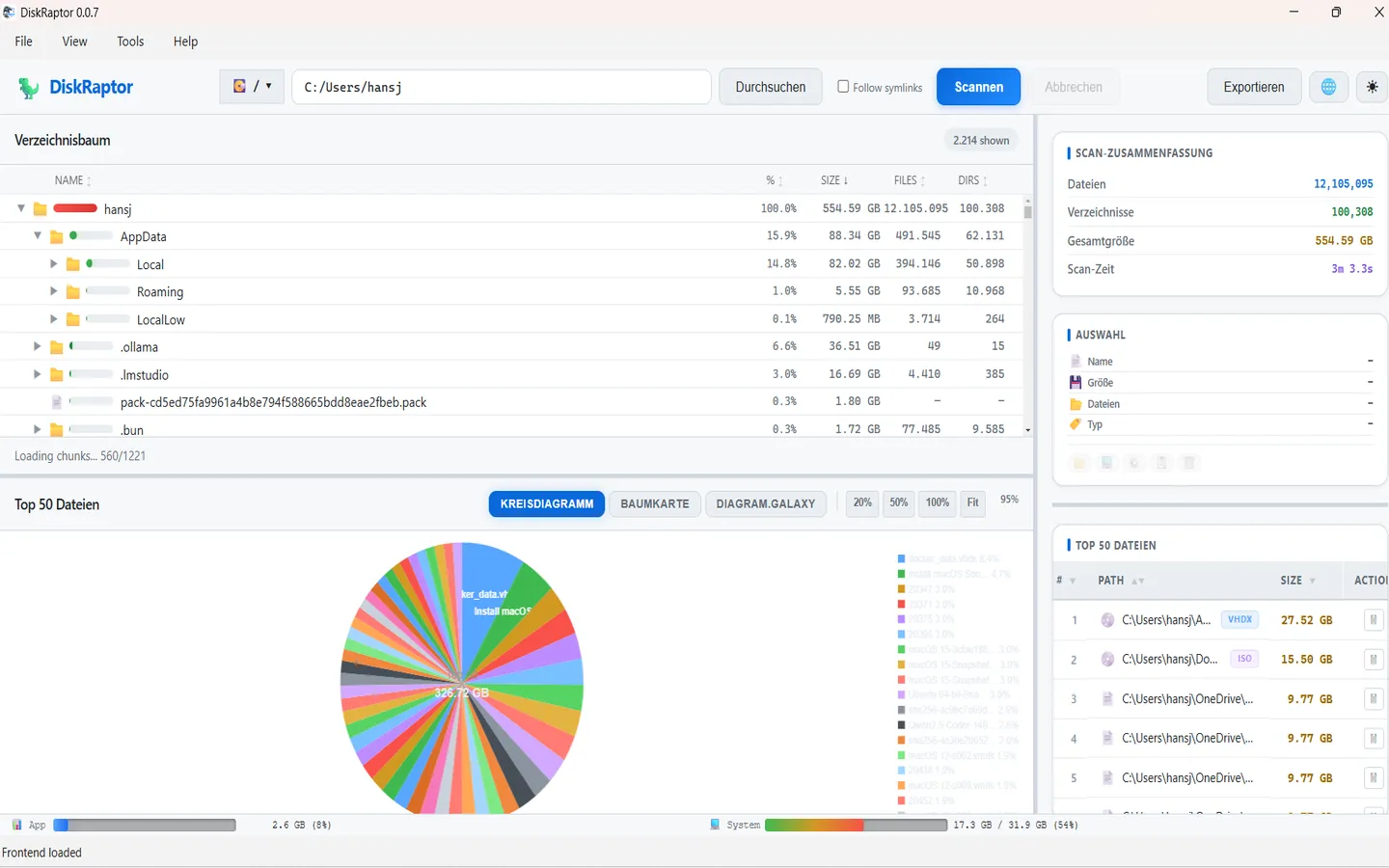The image size is (1389, 868).
Task: Switch to the DIAGRAM.GALAXY view
Action: click(766, 504)
